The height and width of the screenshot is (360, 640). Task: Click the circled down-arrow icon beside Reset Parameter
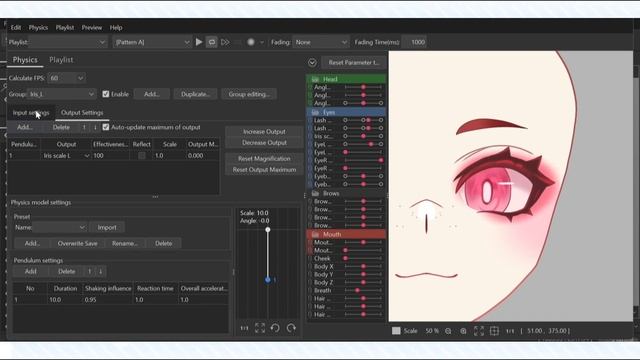coord(312,62)
